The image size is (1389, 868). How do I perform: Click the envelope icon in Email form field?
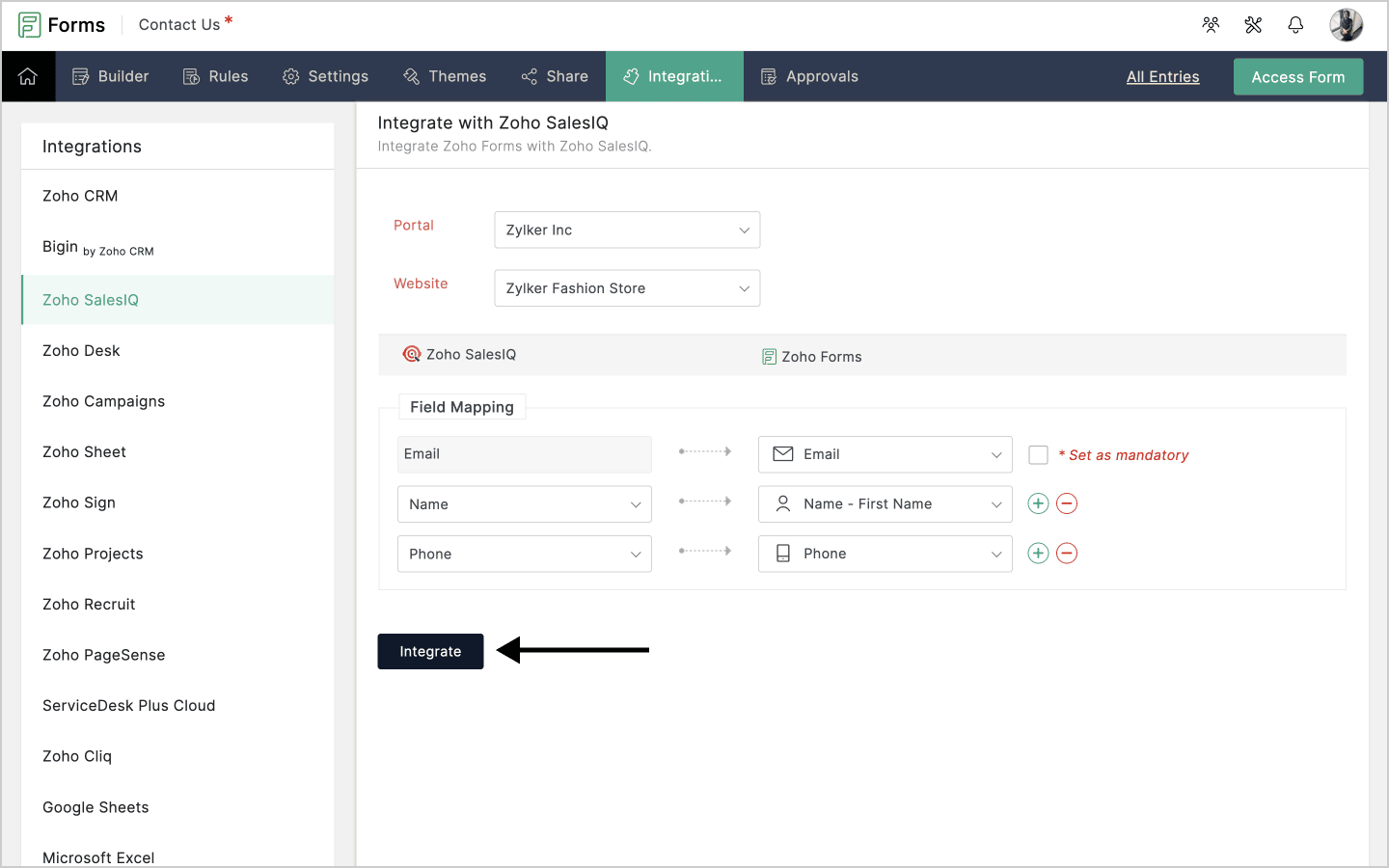pos(783,454)
